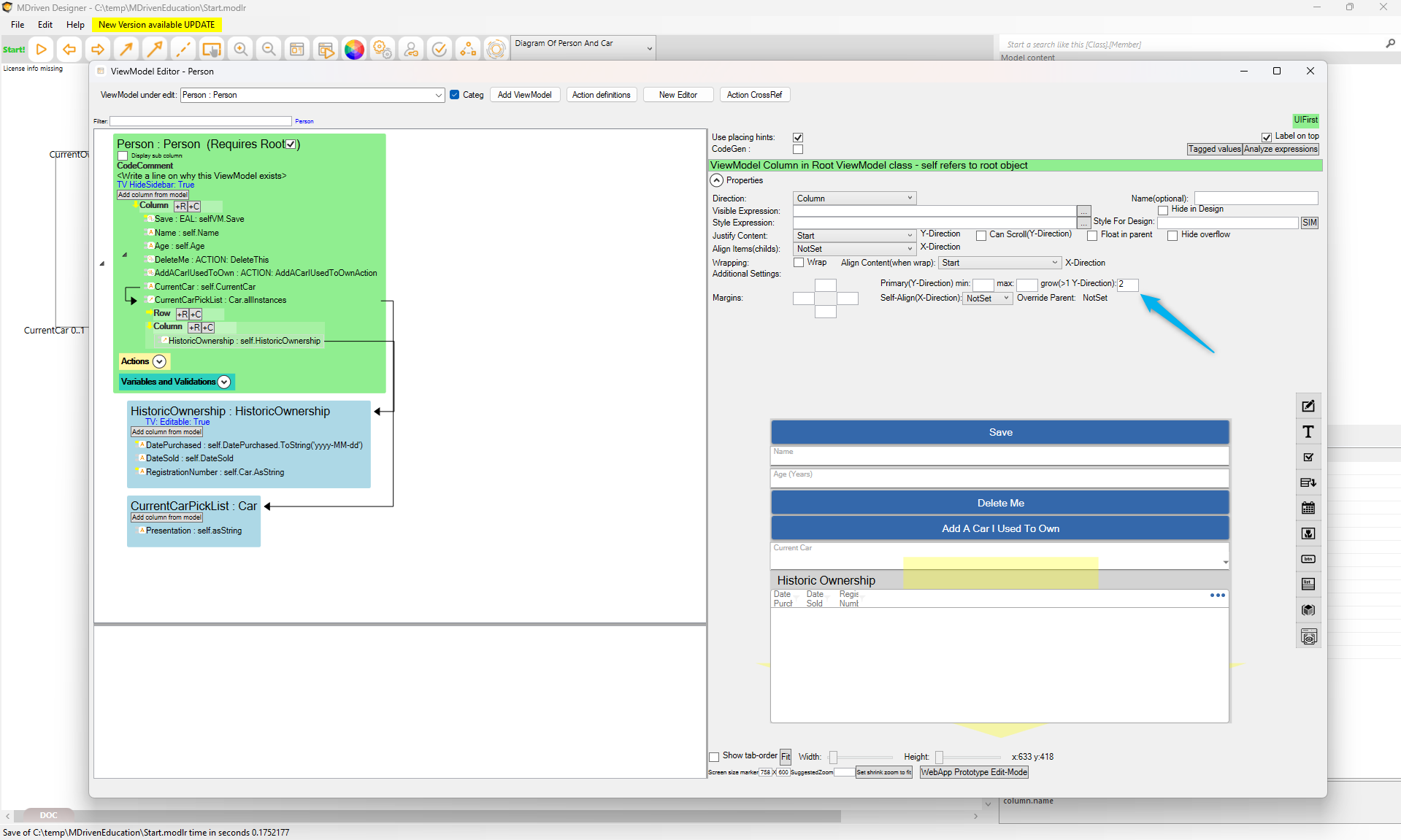Image resolution: width=1401 pixels, height=840 pixels.
Task: Select the list widget icon
Action: [1308, 584]
